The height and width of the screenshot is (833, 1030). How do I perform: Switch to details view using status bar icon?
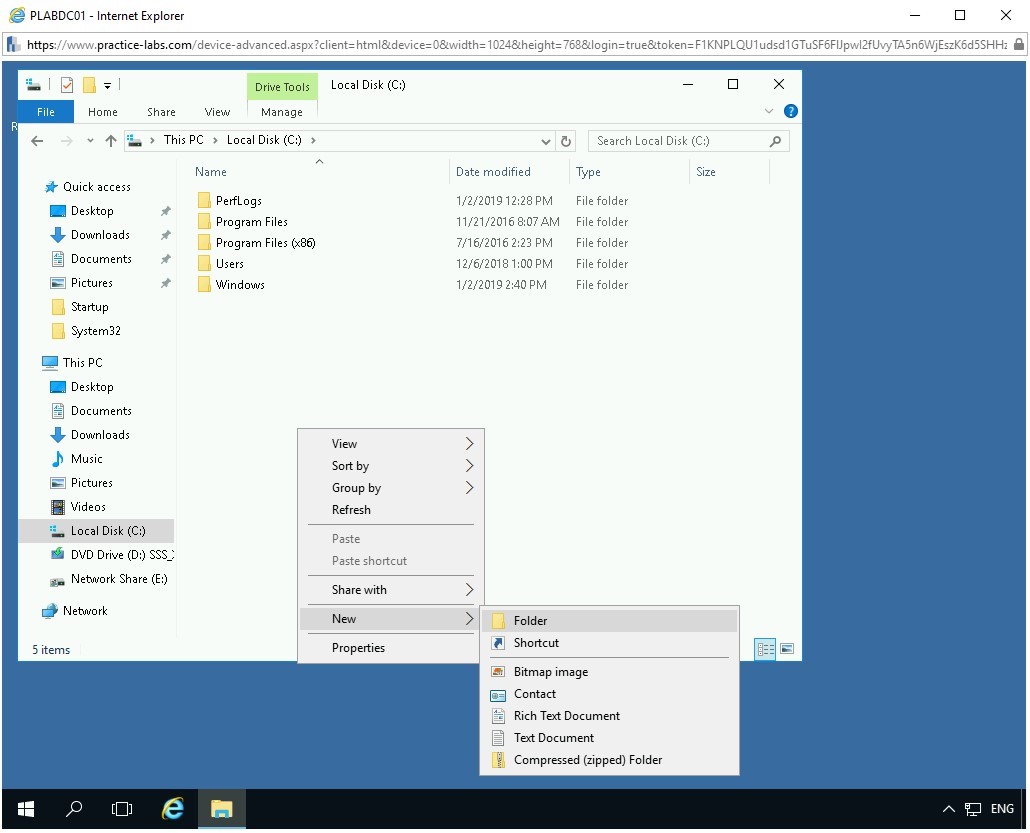[x=765, y=649]
